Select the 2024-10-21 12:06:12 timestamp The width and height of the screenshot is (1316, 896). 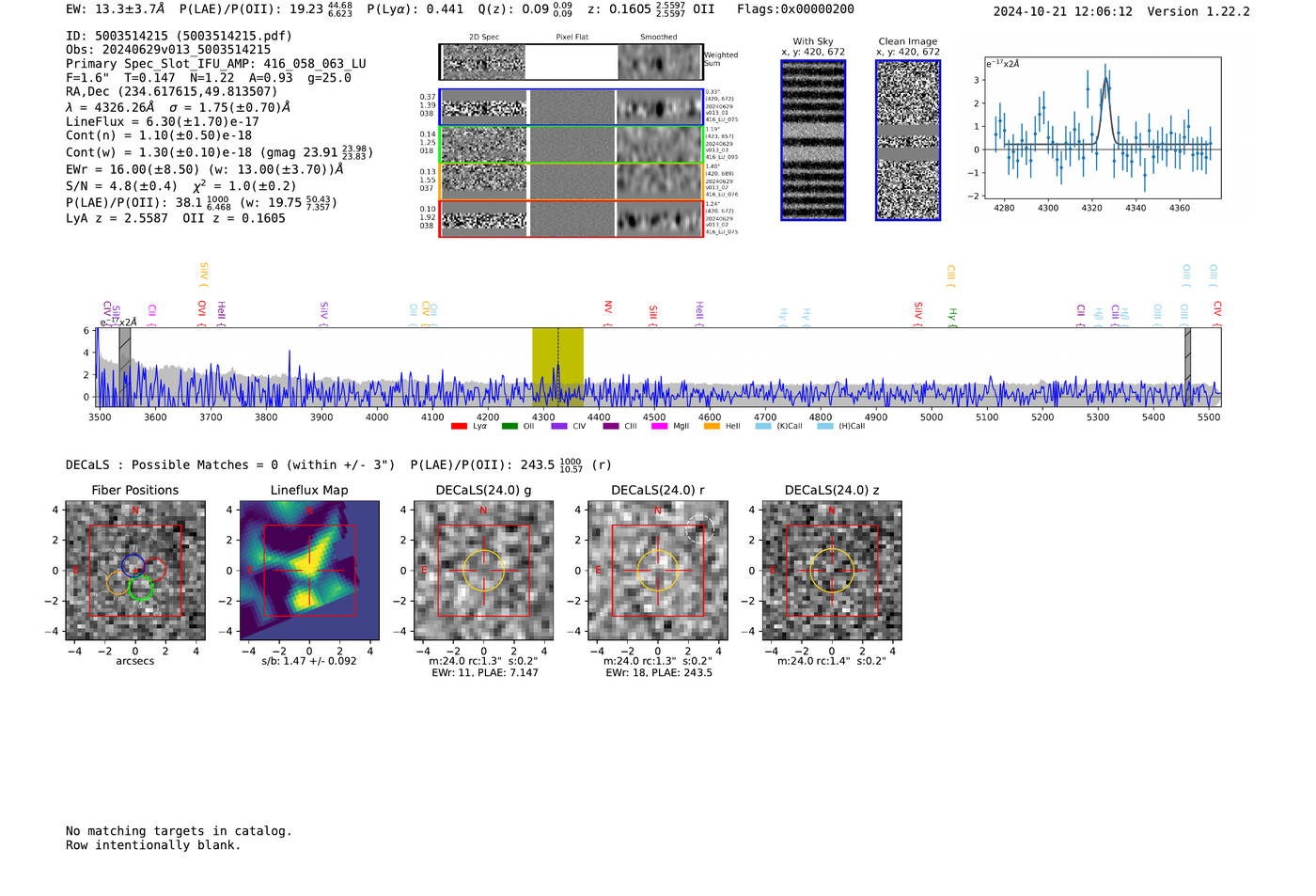[x=1063, y=11]
